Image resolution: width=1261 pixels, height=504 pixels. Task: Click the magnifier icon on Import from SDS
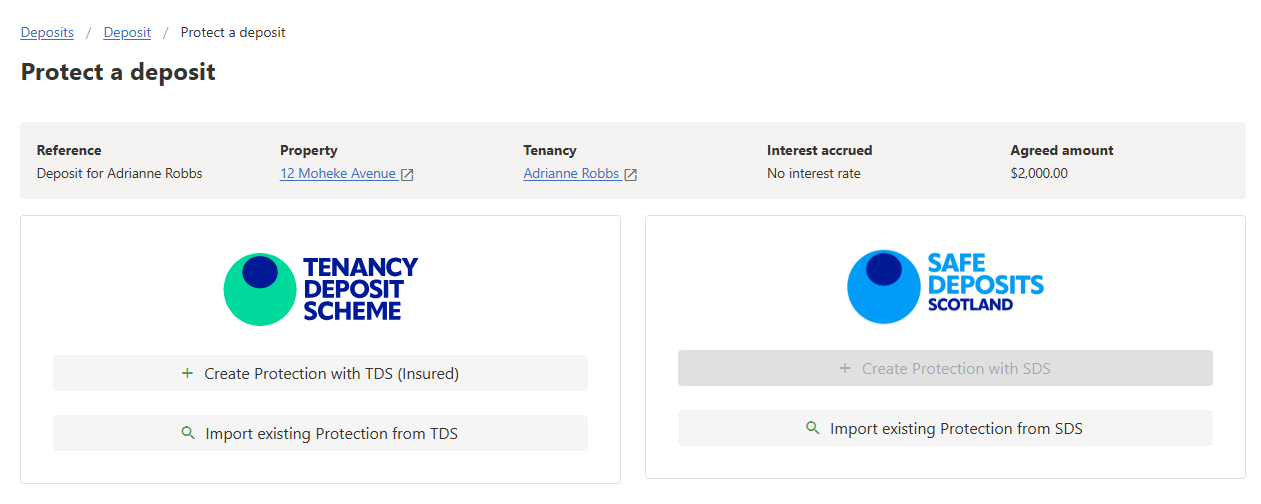pos(813,428)
